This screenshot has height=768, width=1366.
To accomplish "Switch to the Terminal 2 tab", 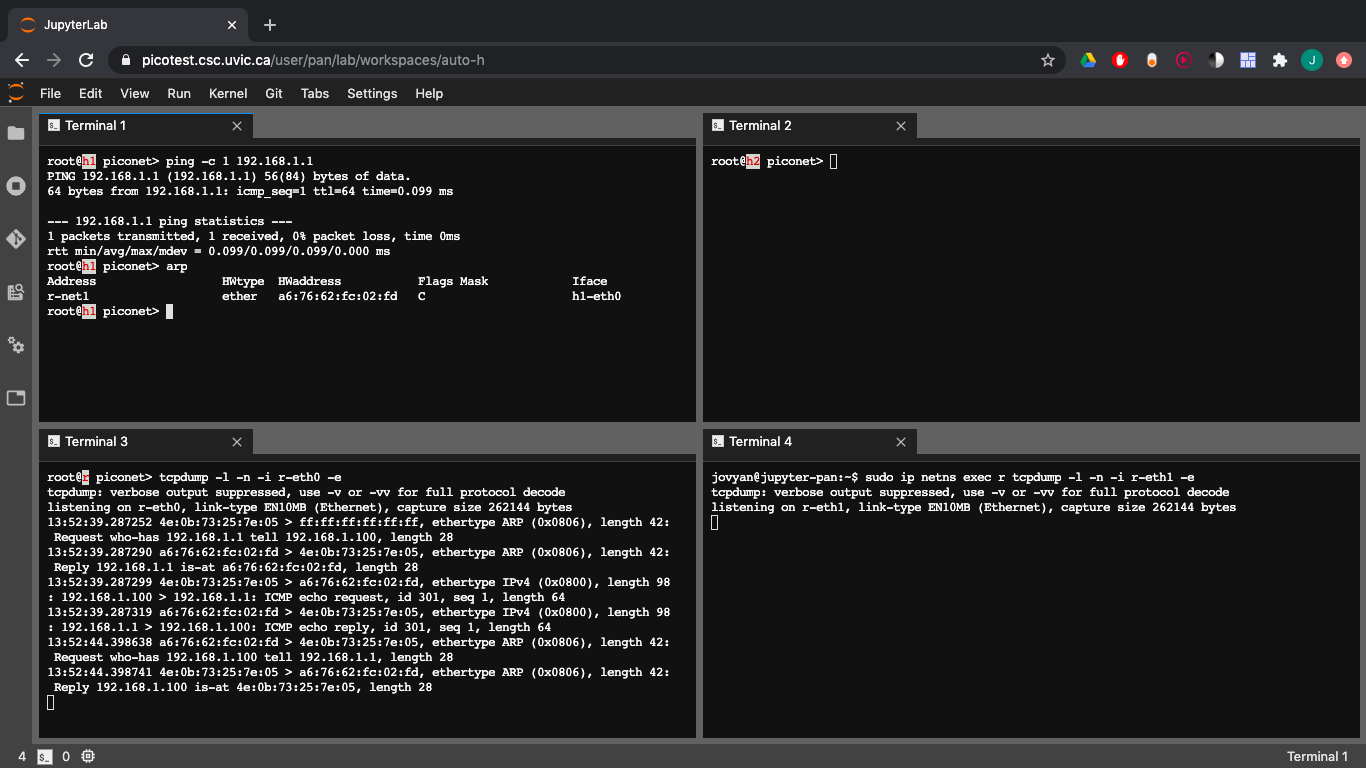I will (x=760, y=126).
